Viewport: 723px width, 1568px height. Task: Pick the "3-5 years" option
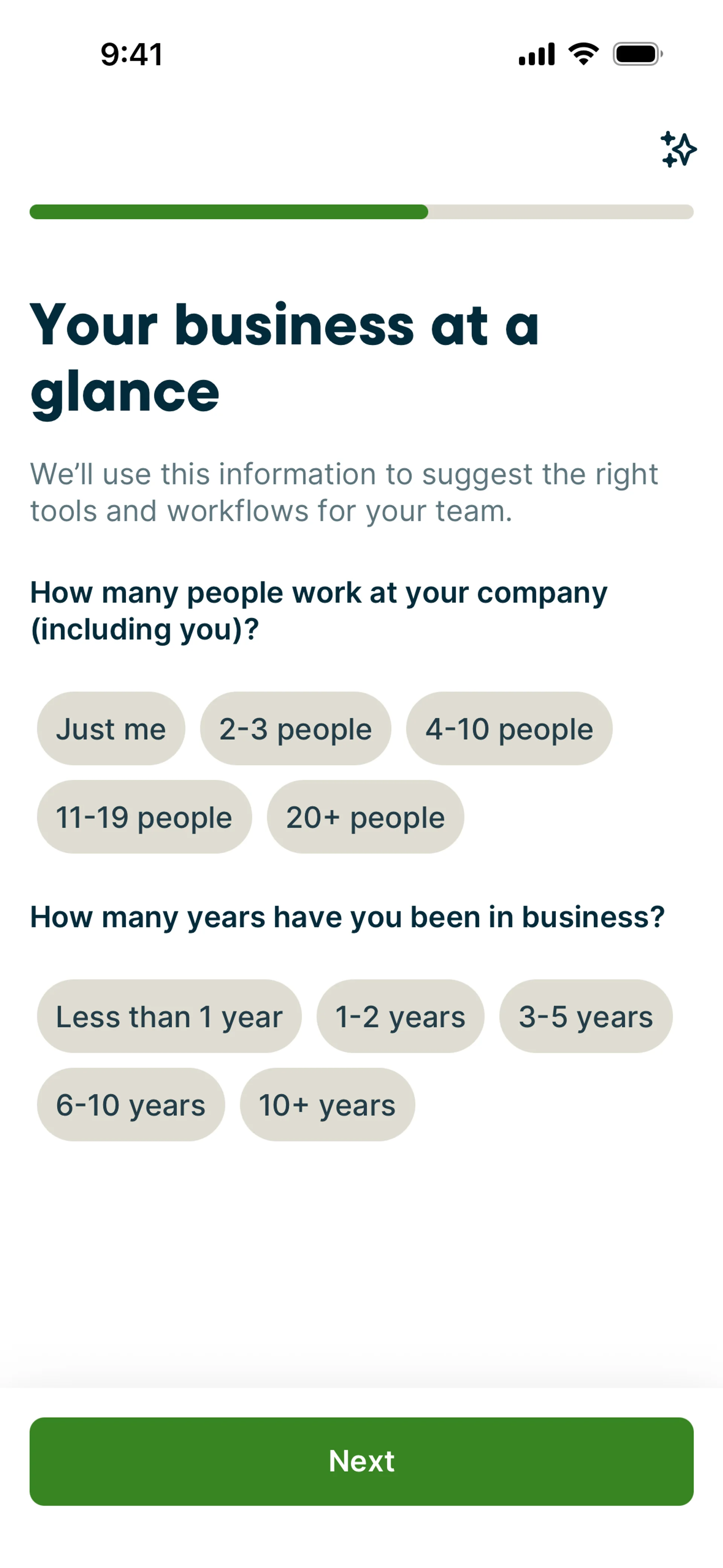pyautogui.click(x=586, y=1016)
